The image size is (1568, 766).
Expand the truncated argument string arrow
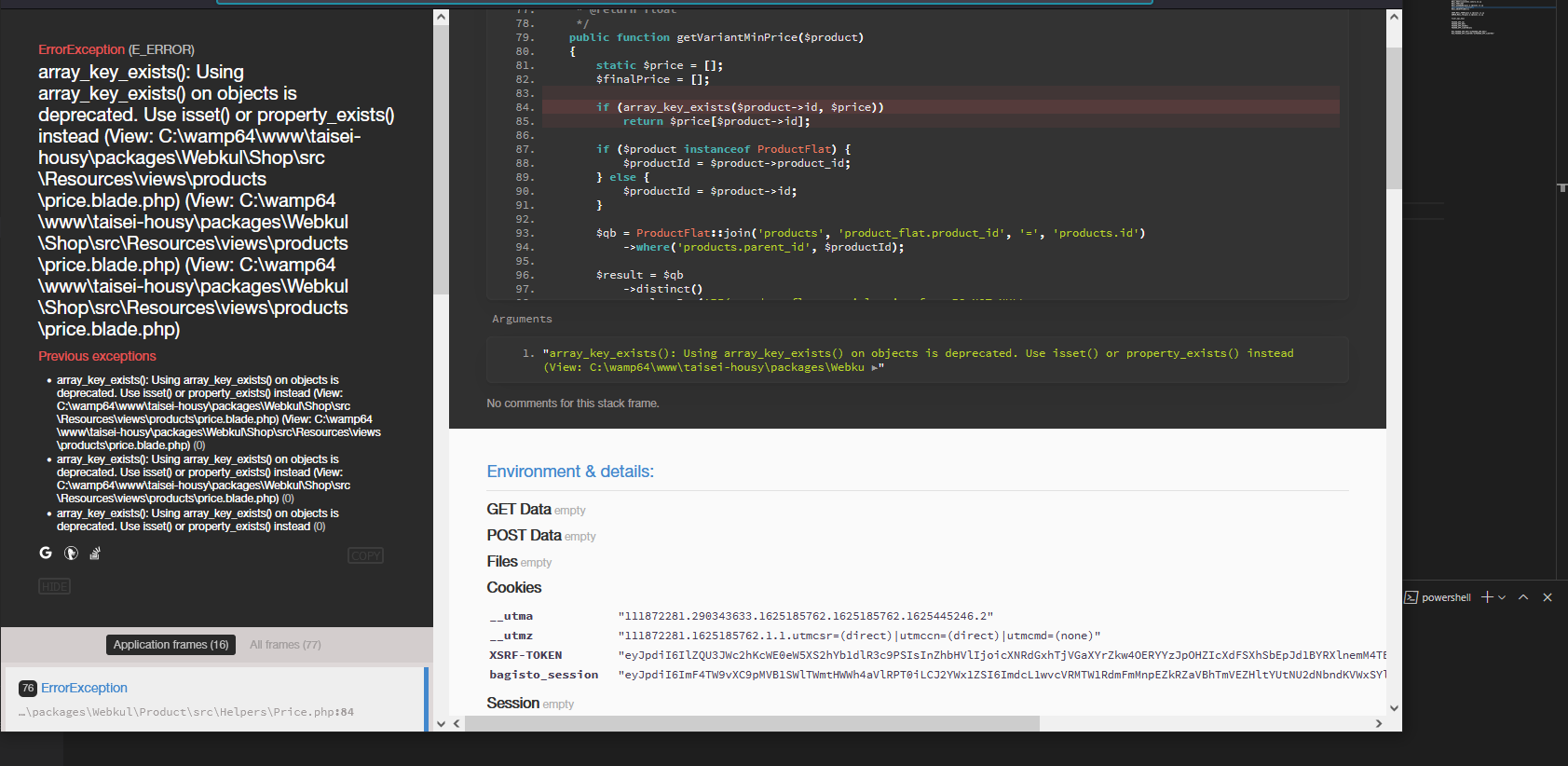(x=875, y=368)
